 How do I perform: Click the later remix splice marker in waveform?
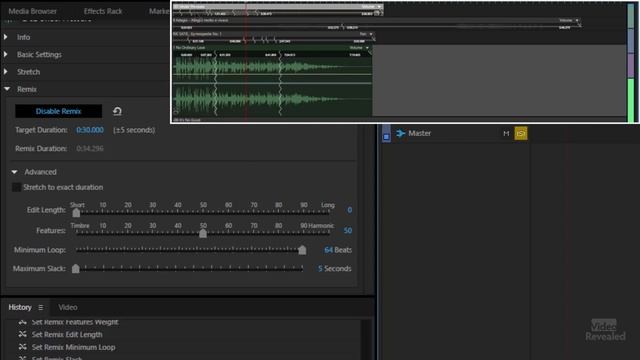click(x=280, y=84)
